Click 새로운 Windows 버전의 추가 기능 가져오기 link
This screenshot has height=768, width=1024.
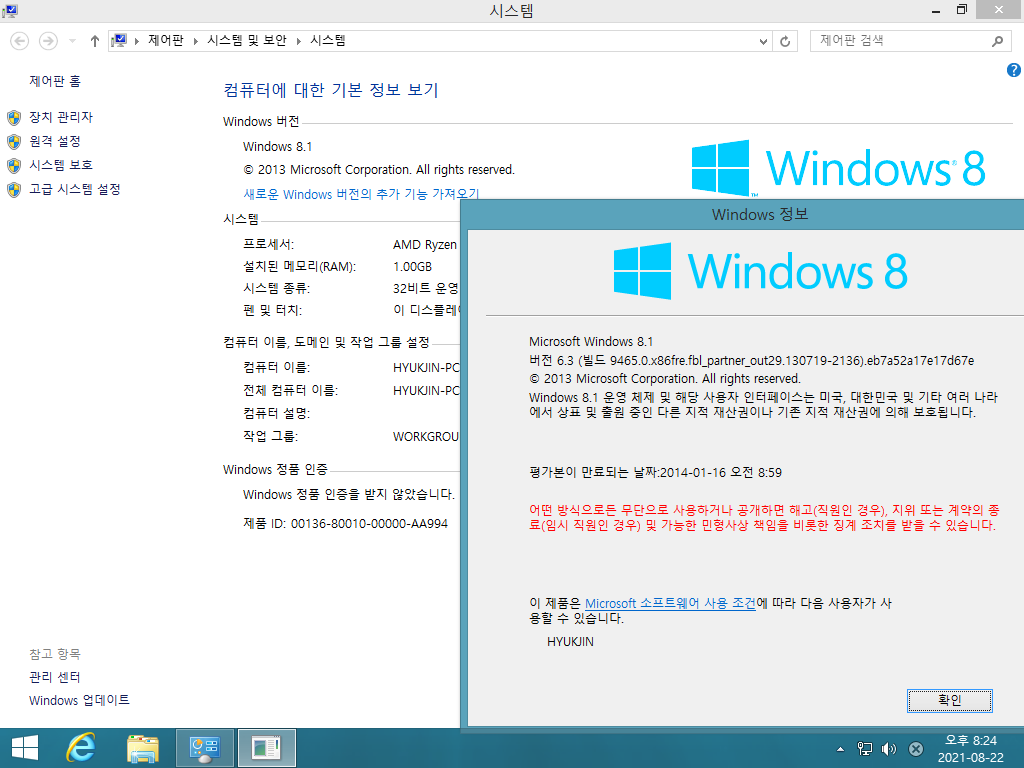[361, 193]
